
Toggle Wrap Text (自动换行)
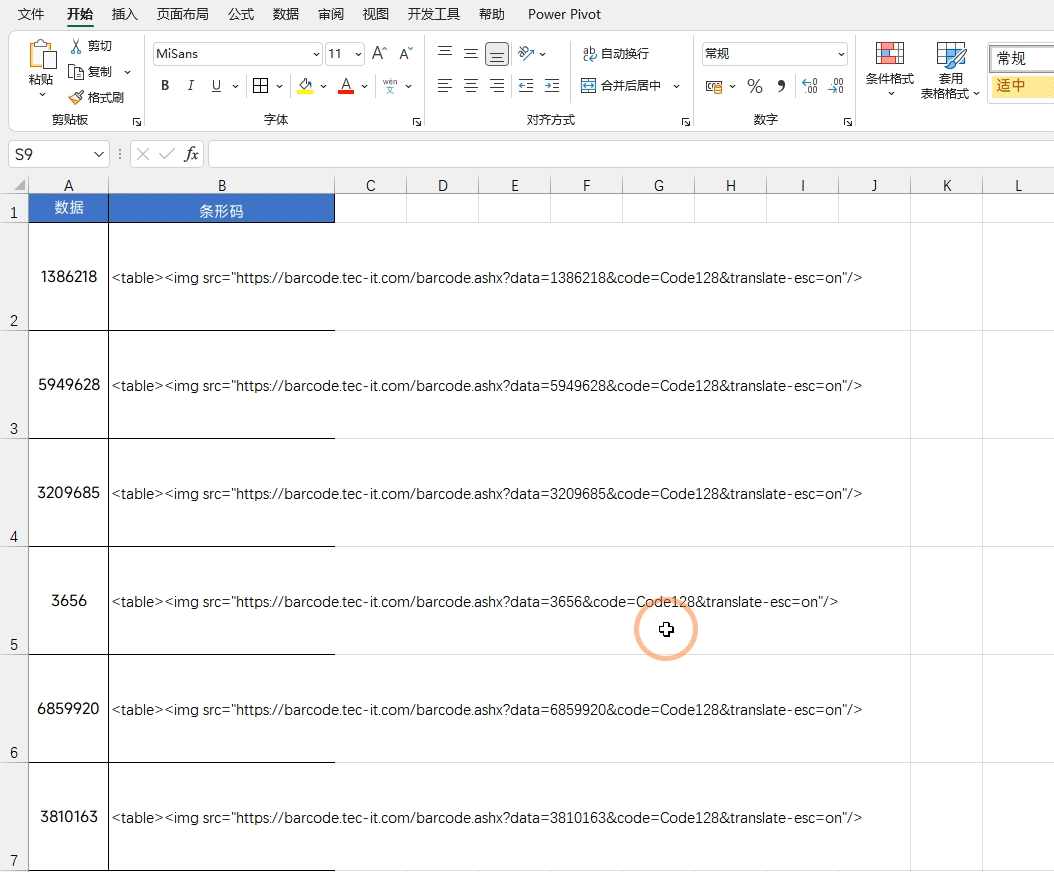point(615,53)
